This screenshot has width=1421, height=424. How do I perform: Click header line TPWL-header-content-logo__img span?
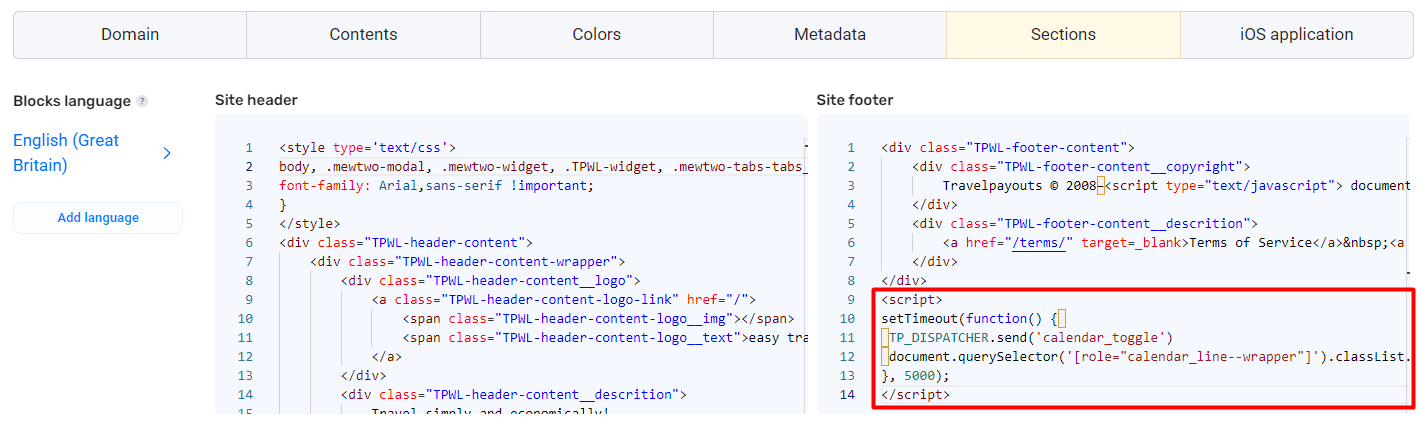tap(598, 318)
